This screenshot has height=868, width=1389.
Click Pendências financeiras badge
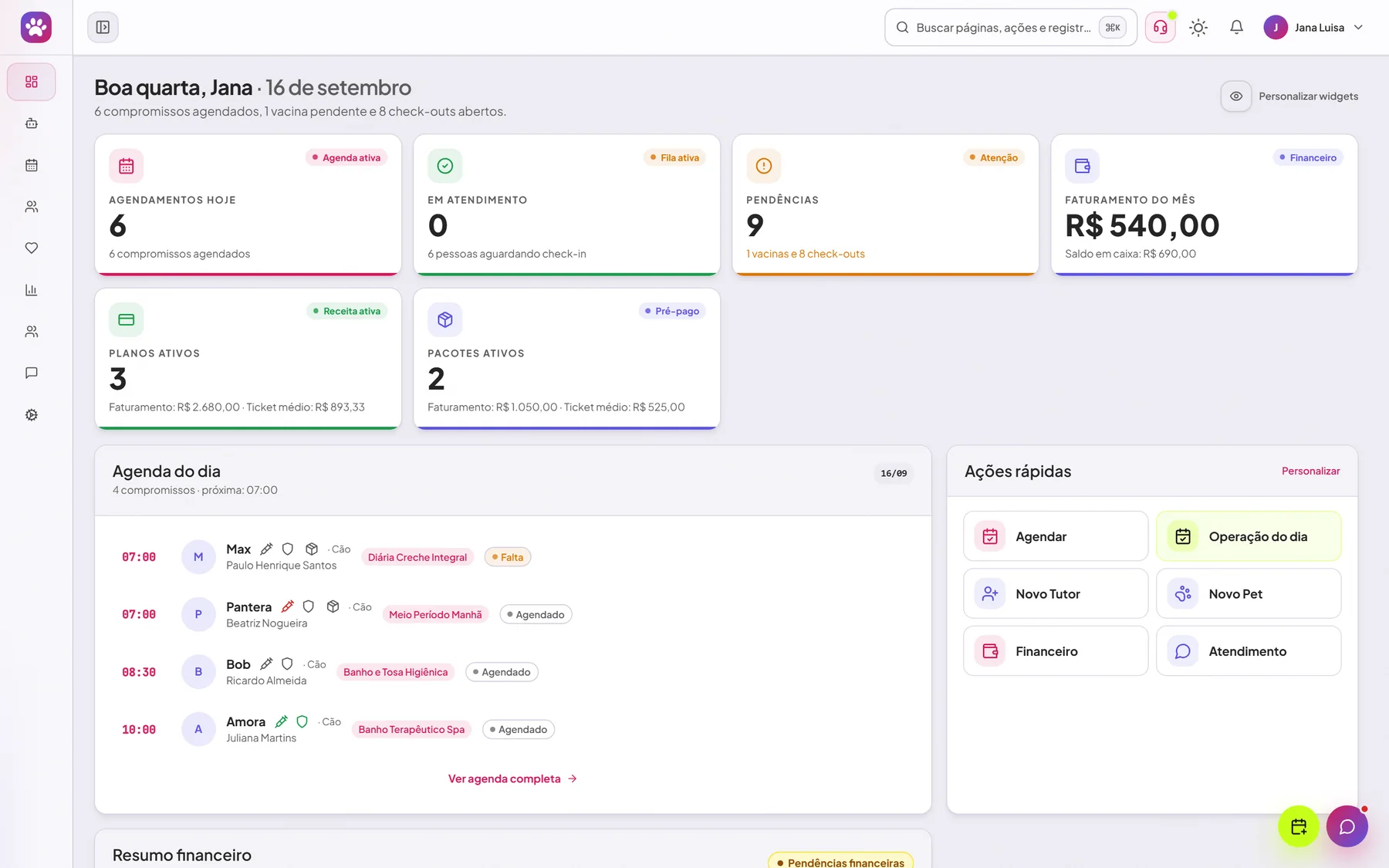pyautogui.click(x=840, y=862)
